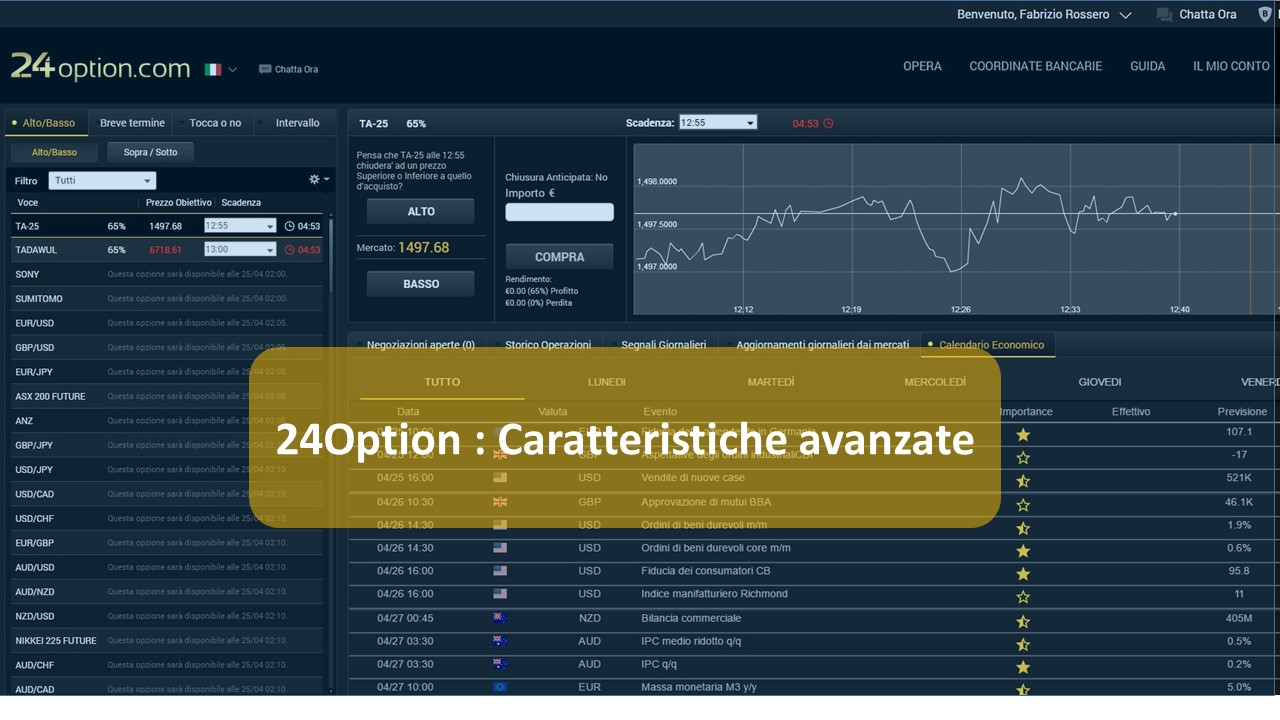
Task: Open COORDINATE BANCARIE in the top menu
Action: coord(1035,66)
